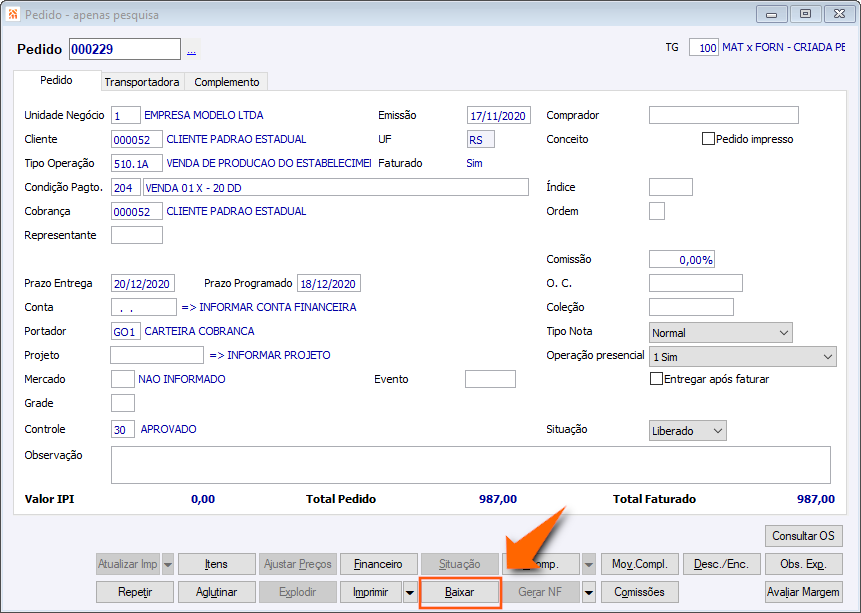Image resolution: width=861 pixels, height=613 pixels.
Task: Click the Avaliar Margem button
Action: tap(803, 592)
